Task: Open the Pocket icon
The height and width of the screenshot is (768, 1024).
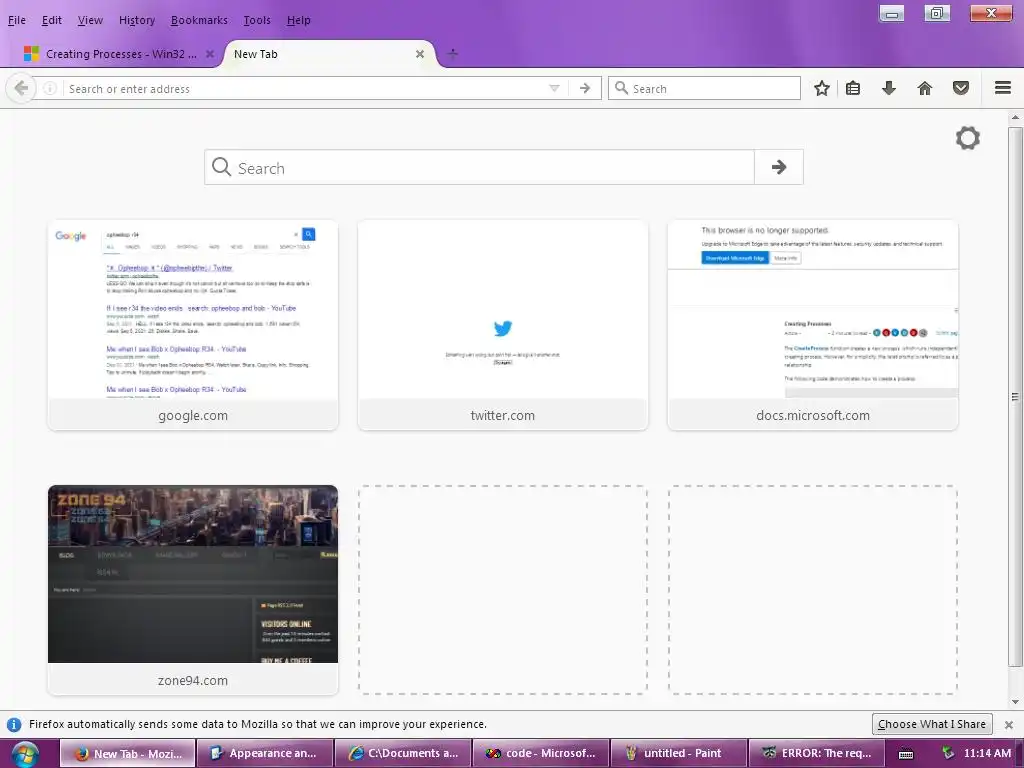Action: pyautogui.click(x=961, y=88)
